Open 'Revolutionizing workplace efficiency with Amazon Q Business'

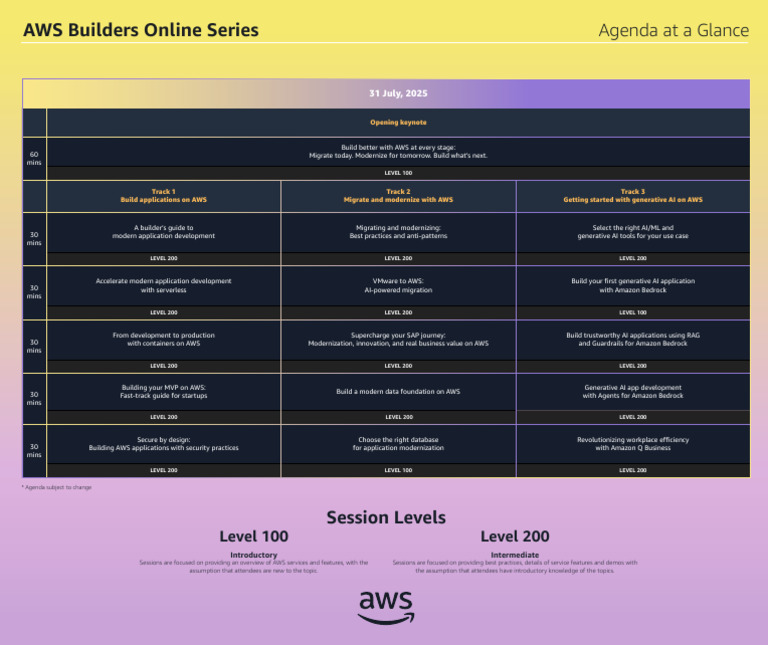(633, 444)
